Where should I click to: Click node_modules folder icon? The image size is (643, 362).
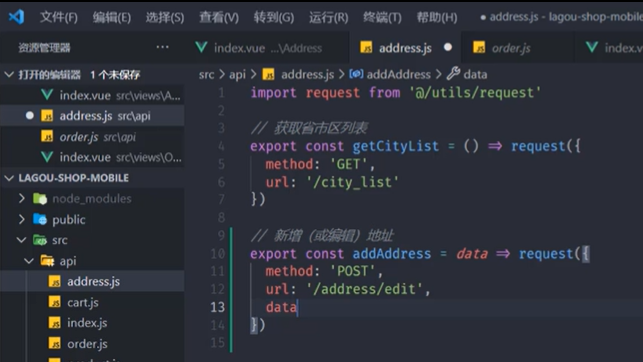point(40,198)
